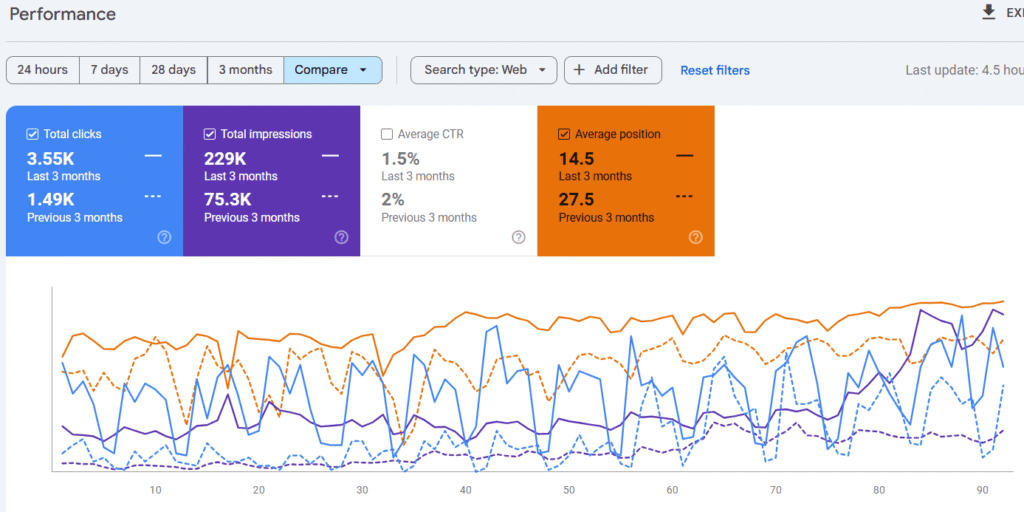This screenshot has height=512, width=1024.
Task: Click the dashed line legend in Total impressions
Action: point(330,197)
